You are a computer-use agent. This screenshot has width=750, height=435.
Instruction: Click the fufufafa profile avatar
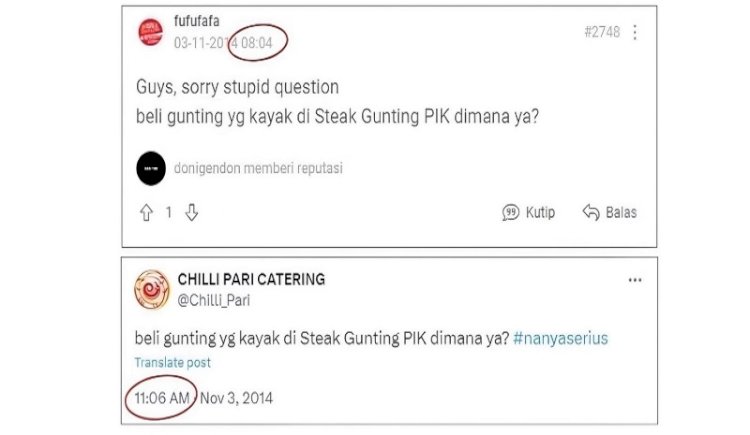(151, 32)
